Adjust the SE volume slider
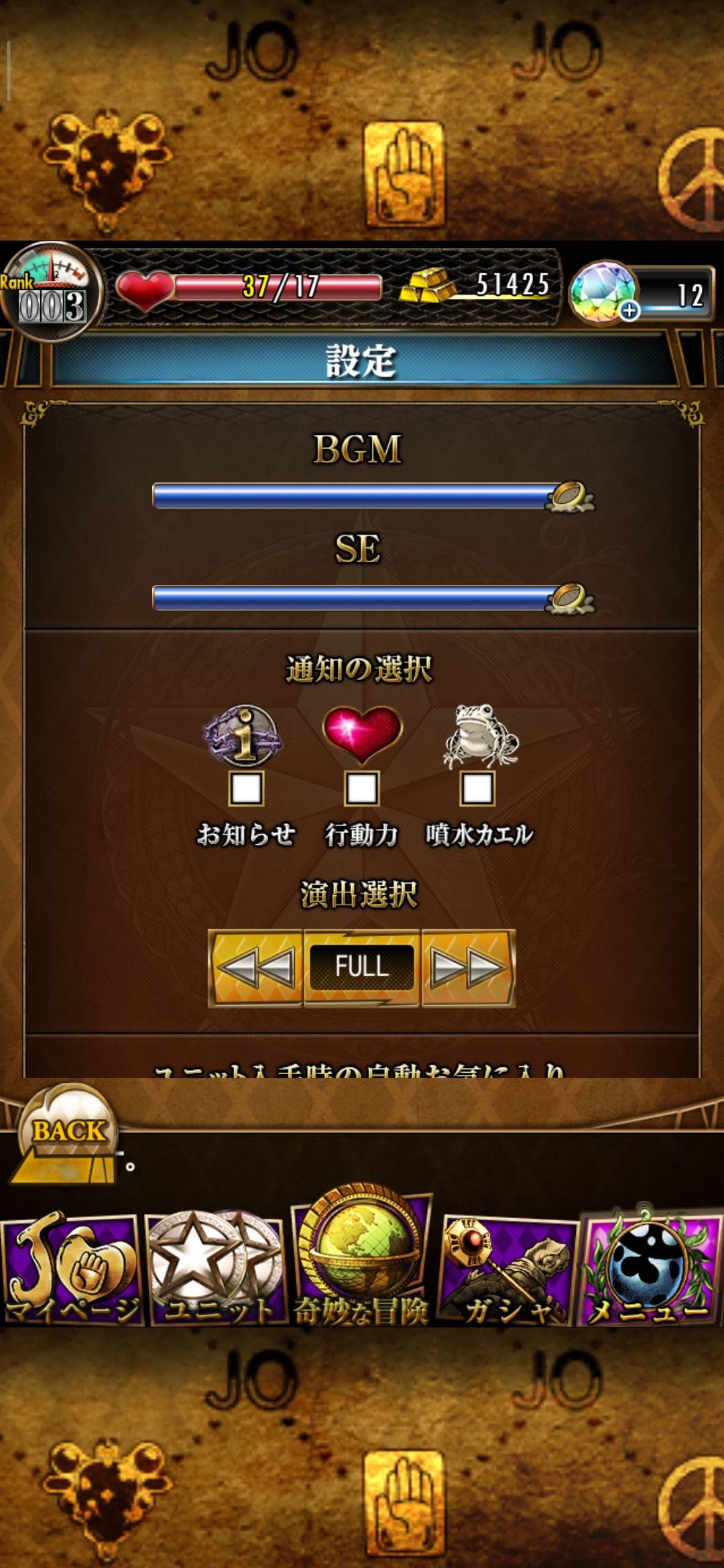Image resolution: width=724 pixels, height=1568 pixels. click(x=373, y=598)
